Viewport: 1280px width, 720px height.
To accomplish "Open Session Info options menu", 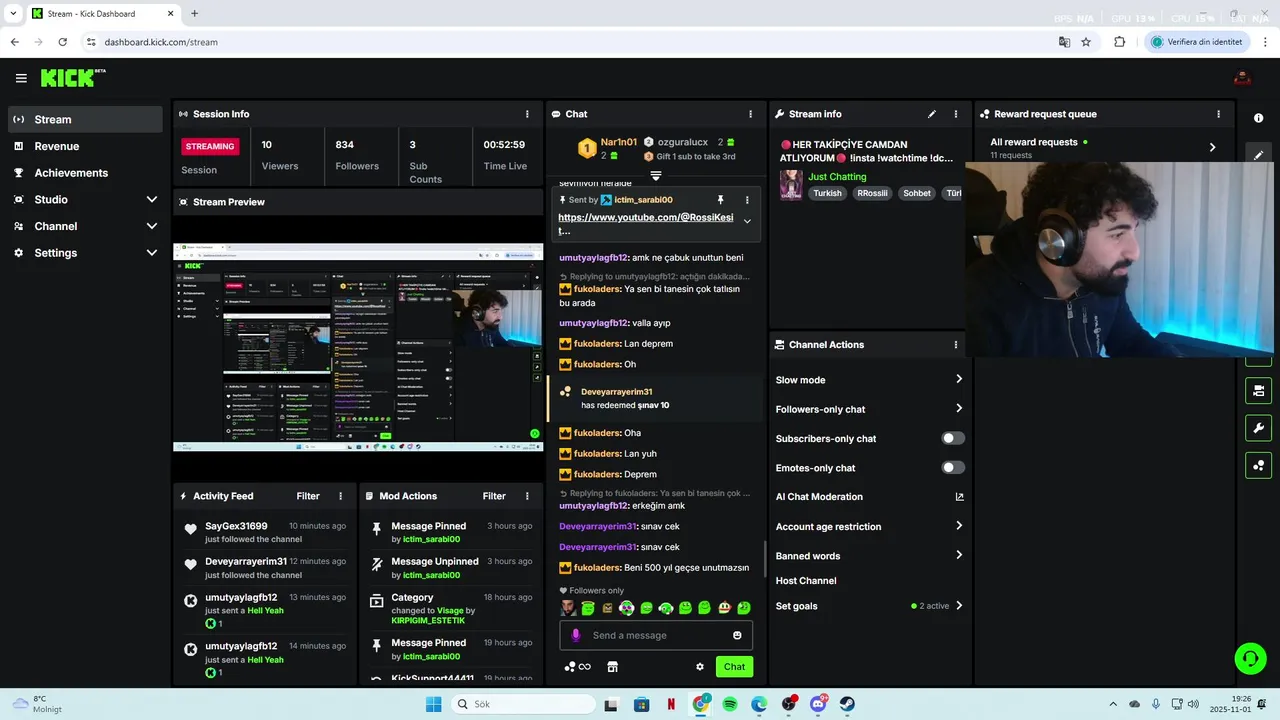I will click(527, 114).
